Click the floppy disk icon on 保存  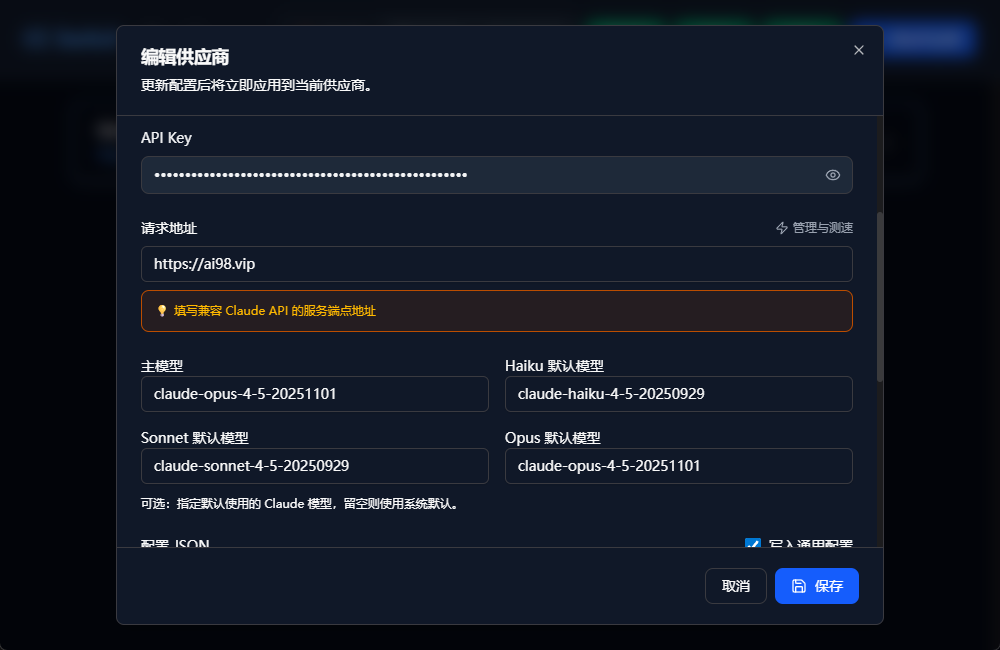point(798,586)
